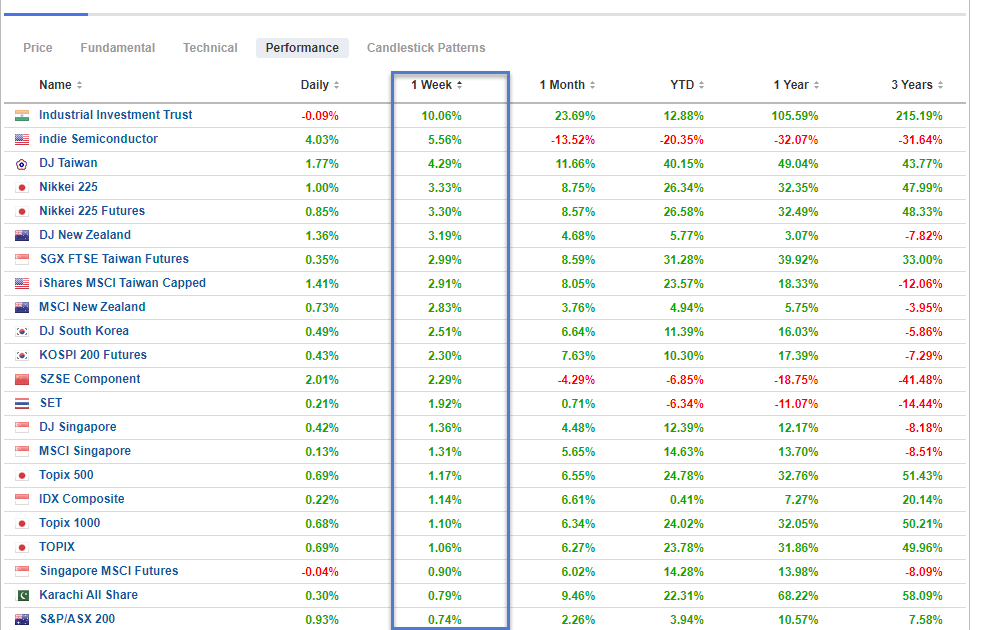This screenshot has height=630, width=1001.
Task: Select the Technical tab
Action: click(x=210, y=48)
